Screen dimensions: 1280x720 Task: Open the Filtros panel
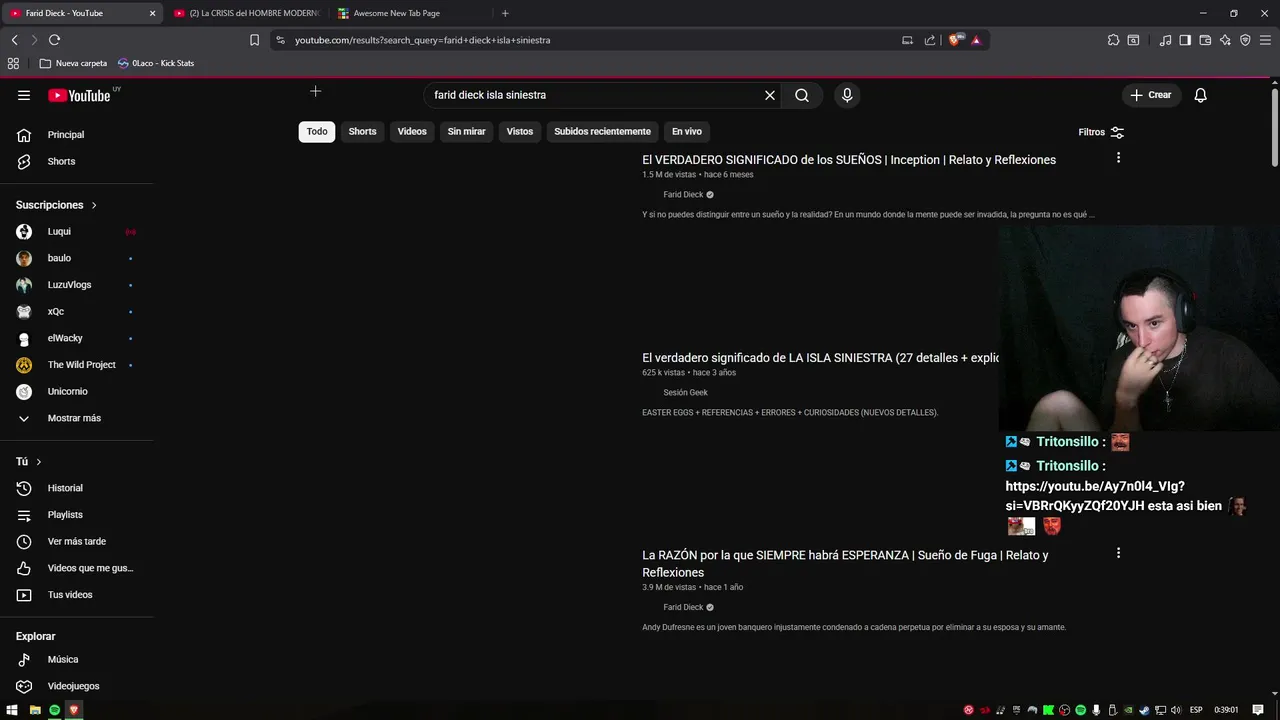(x=1101, y=132)
